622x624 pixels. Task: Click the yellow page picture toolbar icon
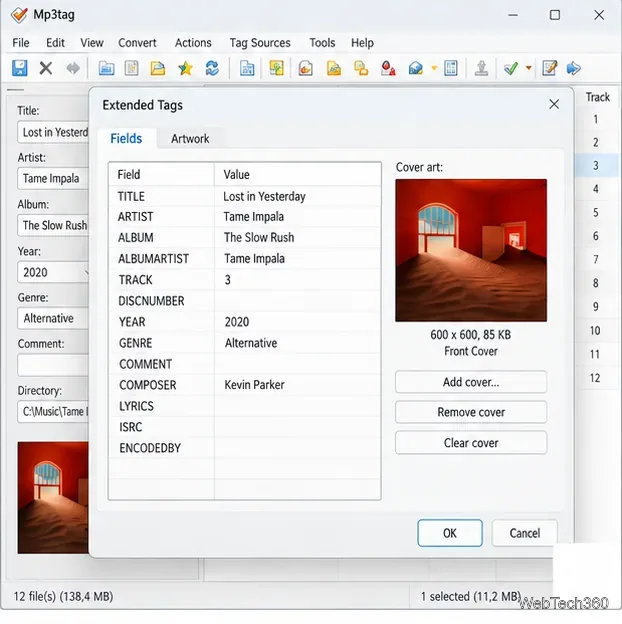tap(334, 68)
